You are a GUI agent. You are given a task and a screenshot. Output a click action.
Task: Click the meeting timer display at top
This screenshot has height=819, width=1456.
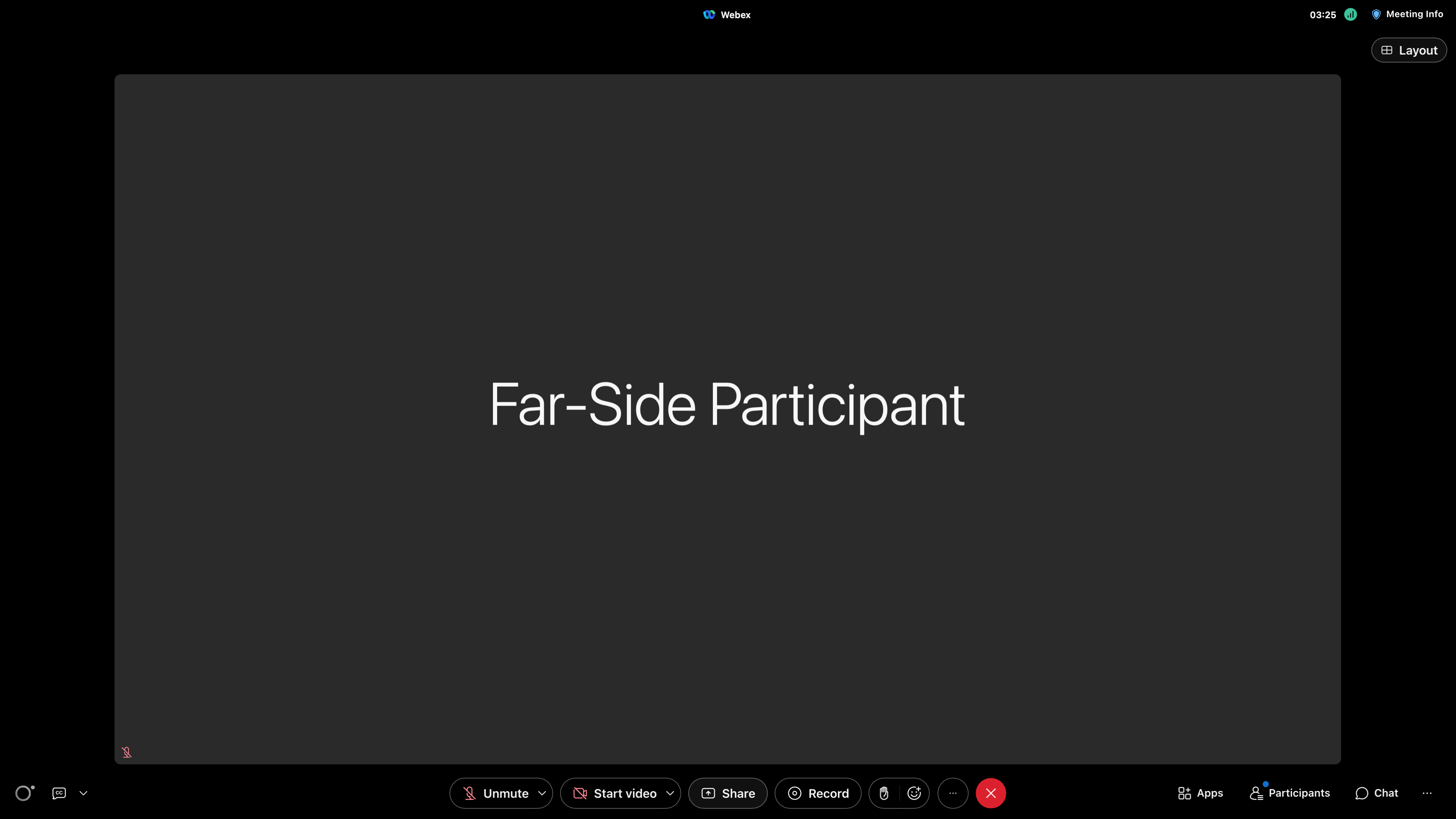1323,14
